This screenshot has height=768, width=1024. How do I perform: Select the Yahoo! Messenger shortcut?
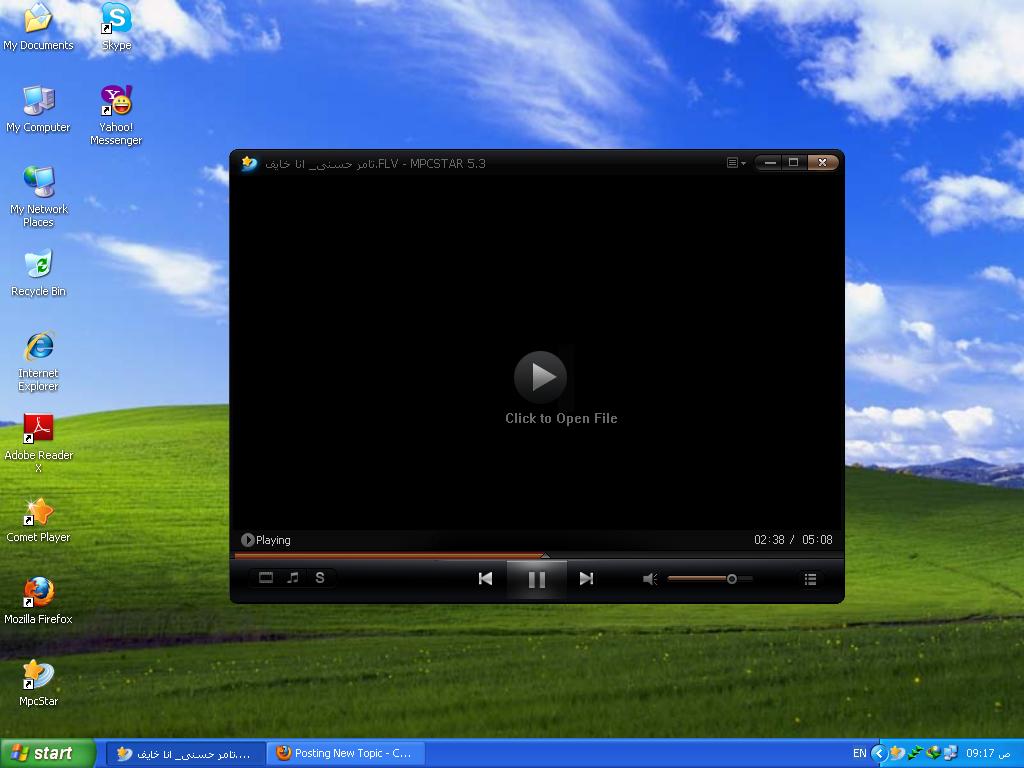coord(116,116)
